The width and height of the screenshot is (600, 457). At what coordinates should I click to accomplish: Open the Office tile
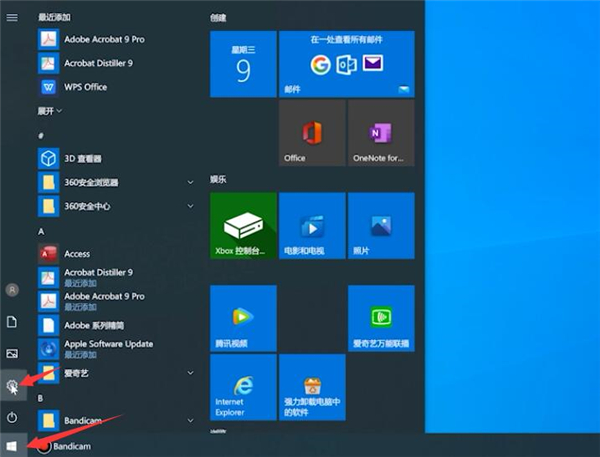coord(312,133)
